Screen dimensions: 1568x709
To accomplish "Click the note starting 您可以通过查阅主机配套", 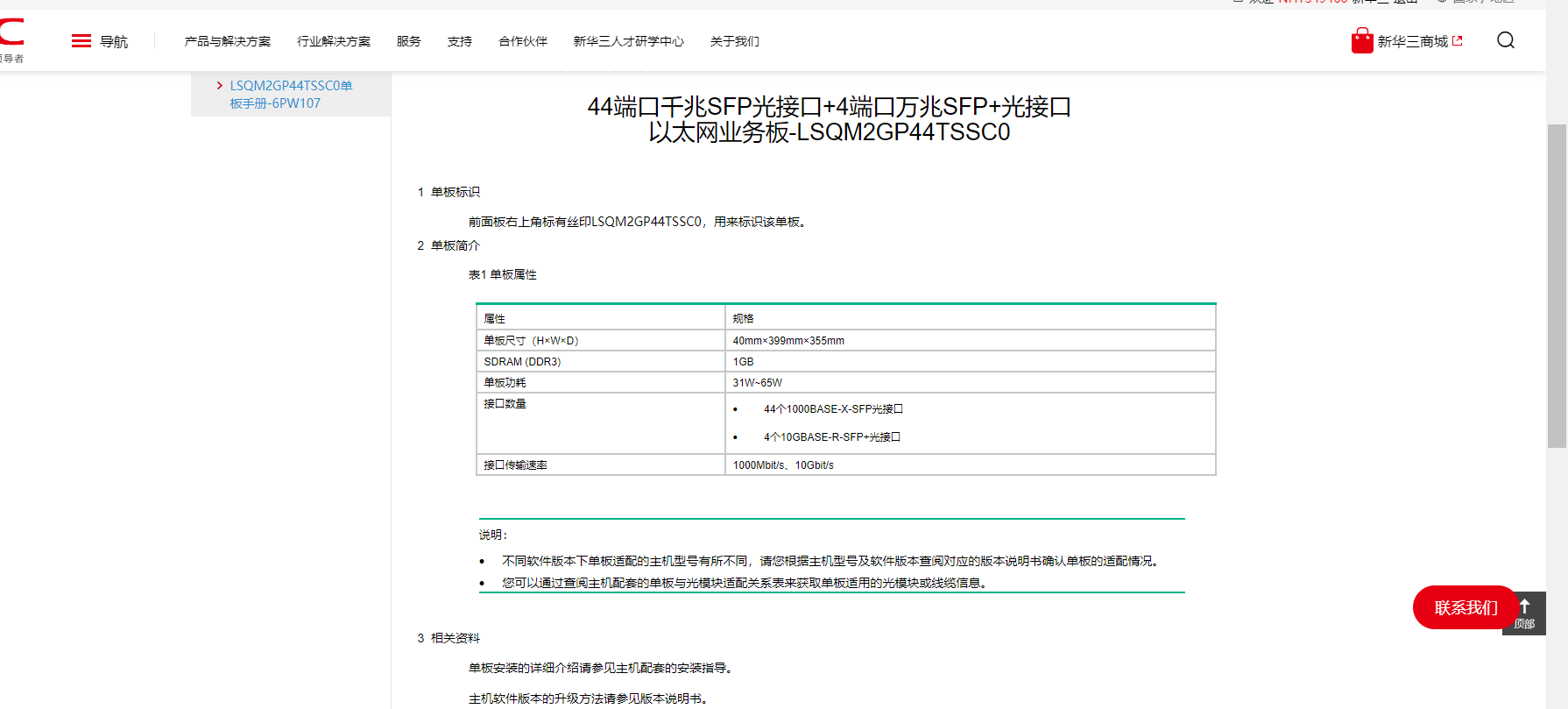I will (x=746, y=583).
